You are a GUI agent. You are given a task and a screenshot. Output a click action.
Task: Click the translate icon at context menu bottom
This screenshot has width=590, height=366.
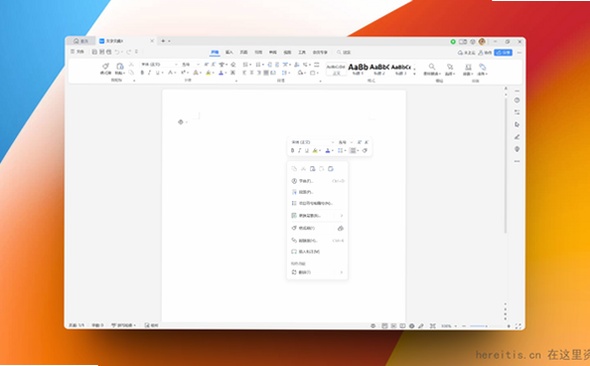[x=294, y=272]
